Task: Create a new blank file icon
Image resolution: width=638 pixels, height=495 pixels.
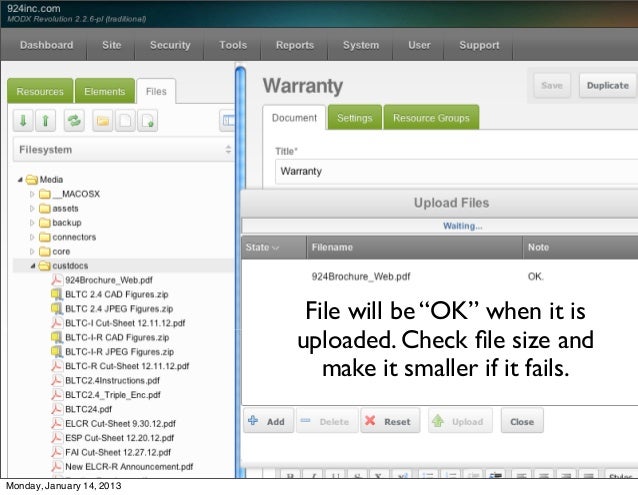Action: 125,120
